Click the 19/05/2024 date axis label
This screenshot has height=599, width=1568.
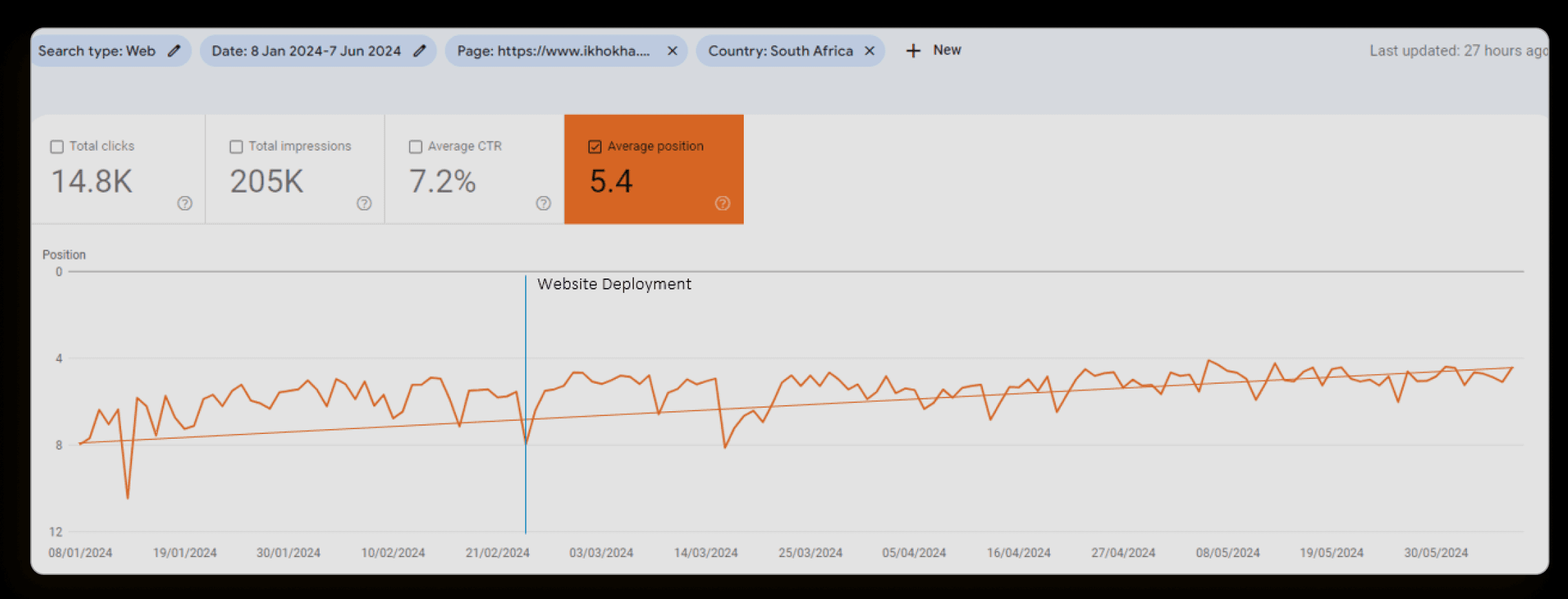[x=1332, y=553]
